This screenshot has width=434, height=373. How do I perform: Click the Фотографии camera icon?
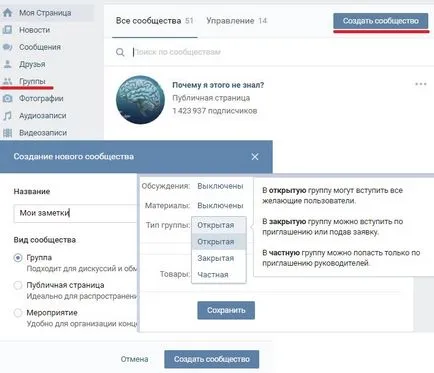click(x=7, y=98)
